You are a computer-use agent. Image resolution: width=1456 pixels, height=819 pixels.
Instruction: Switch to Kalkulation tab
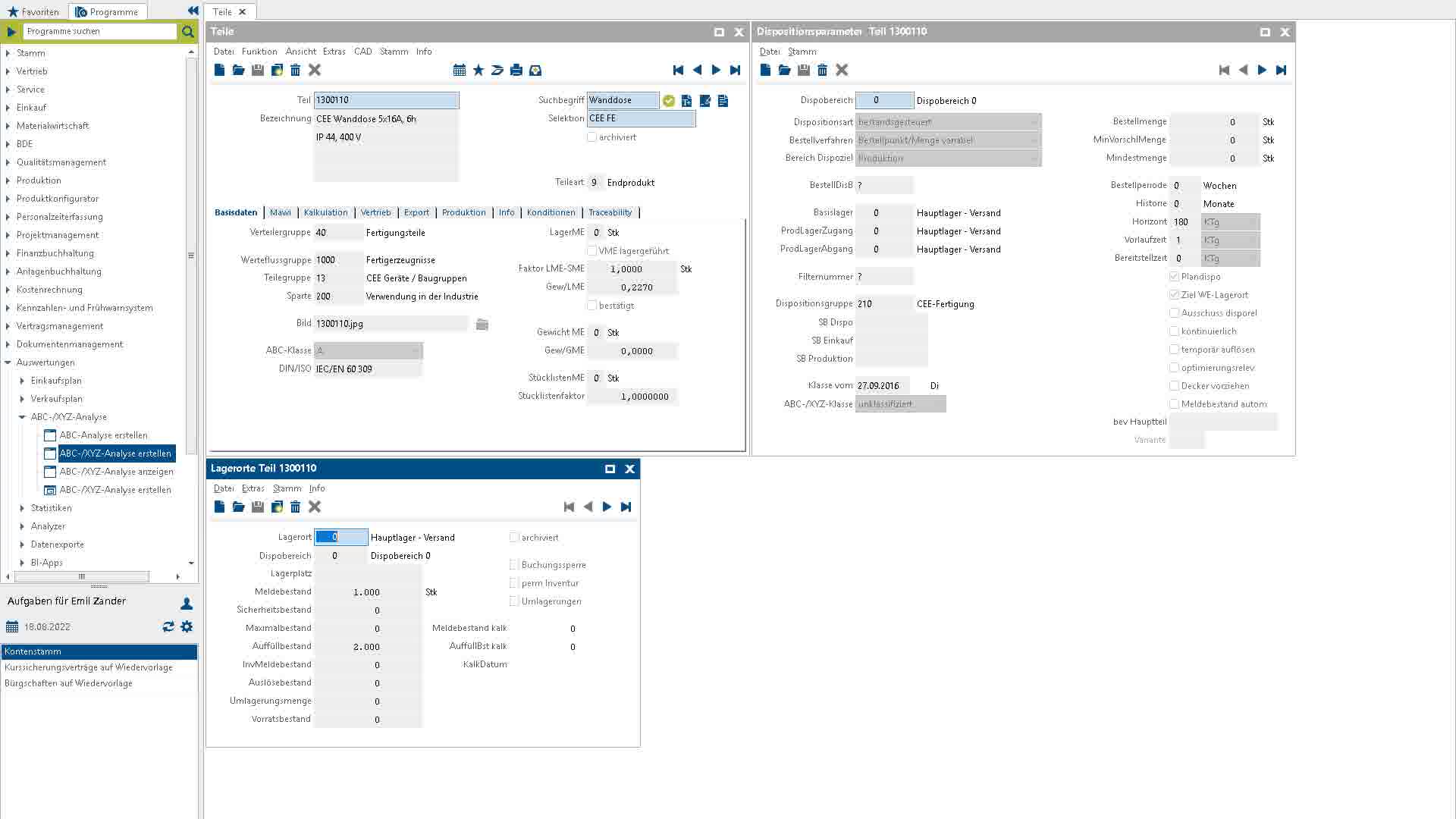coord(325,212)
